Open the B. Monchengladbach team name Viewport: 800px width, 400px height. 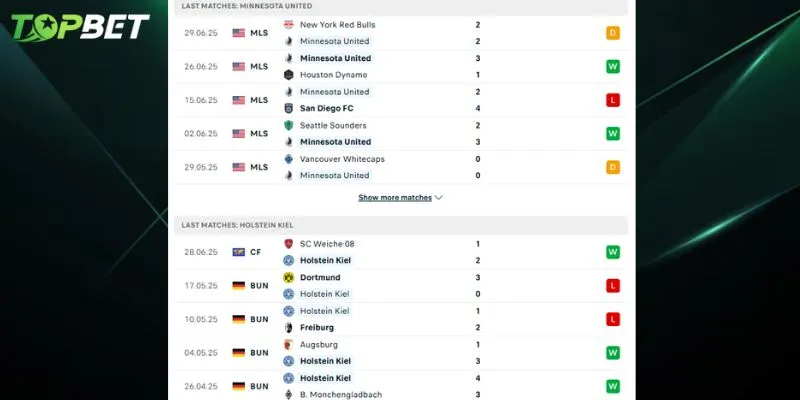341,394
